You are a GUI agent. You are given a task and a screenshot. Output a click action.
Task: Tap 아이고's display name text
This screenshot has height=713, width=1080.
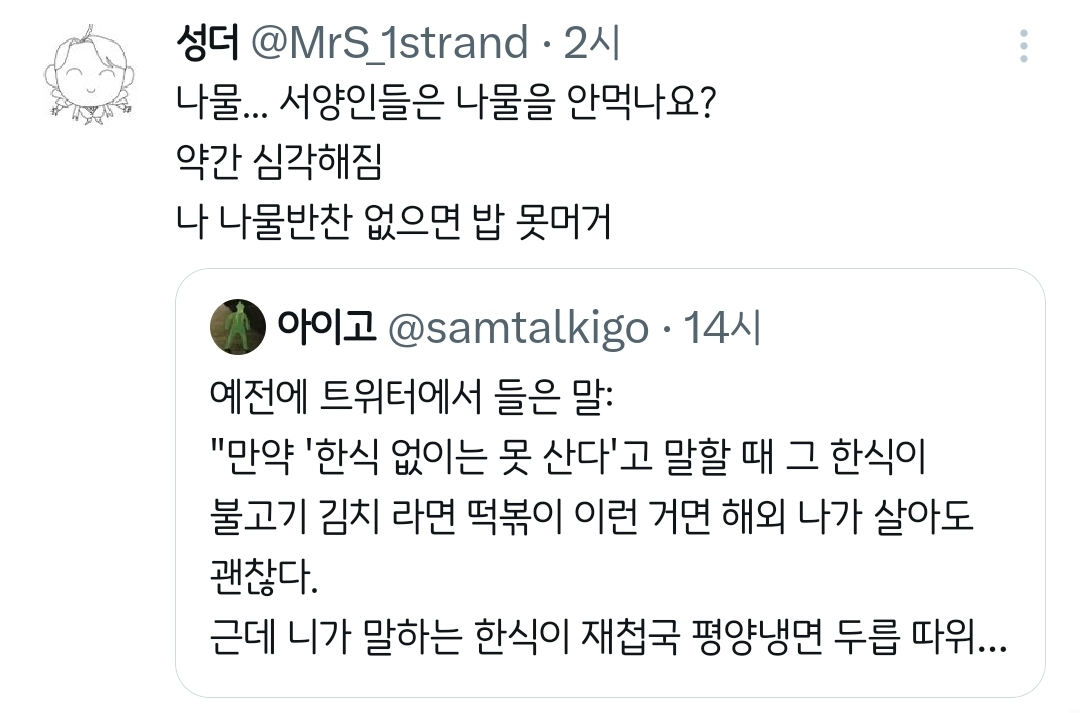point(325,326)
